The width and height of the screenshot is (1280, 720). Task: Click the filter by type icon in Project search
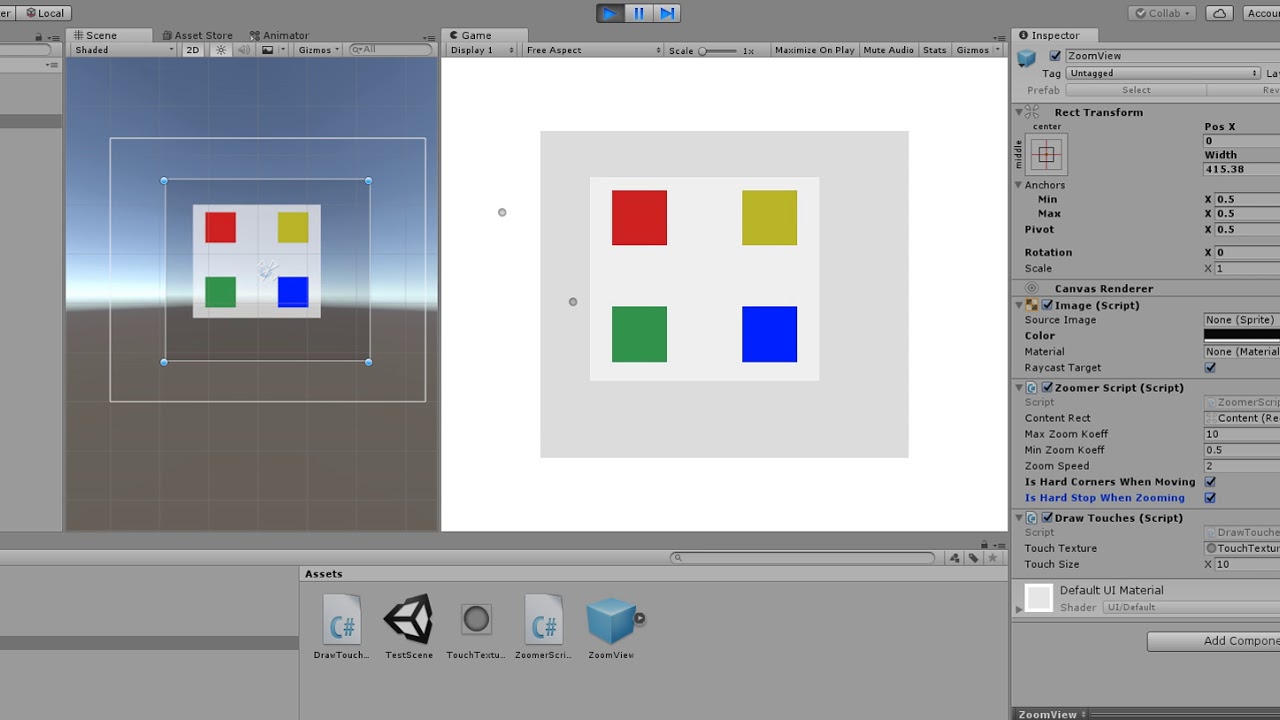click(955, 558)
